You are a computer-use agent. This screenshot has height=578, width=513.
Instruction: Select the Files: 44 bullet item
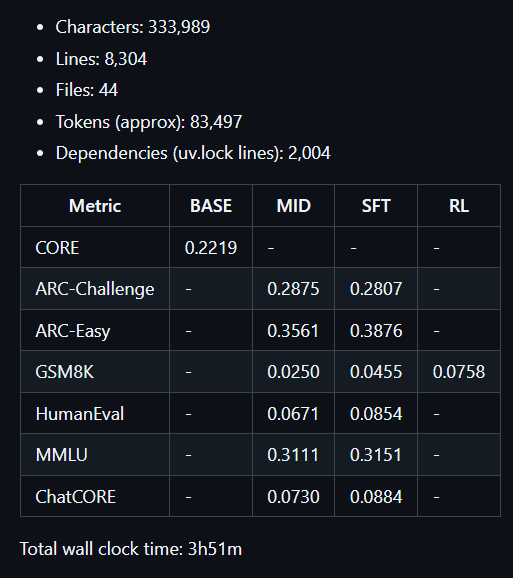pyautogui.click(x=87, y=90)
